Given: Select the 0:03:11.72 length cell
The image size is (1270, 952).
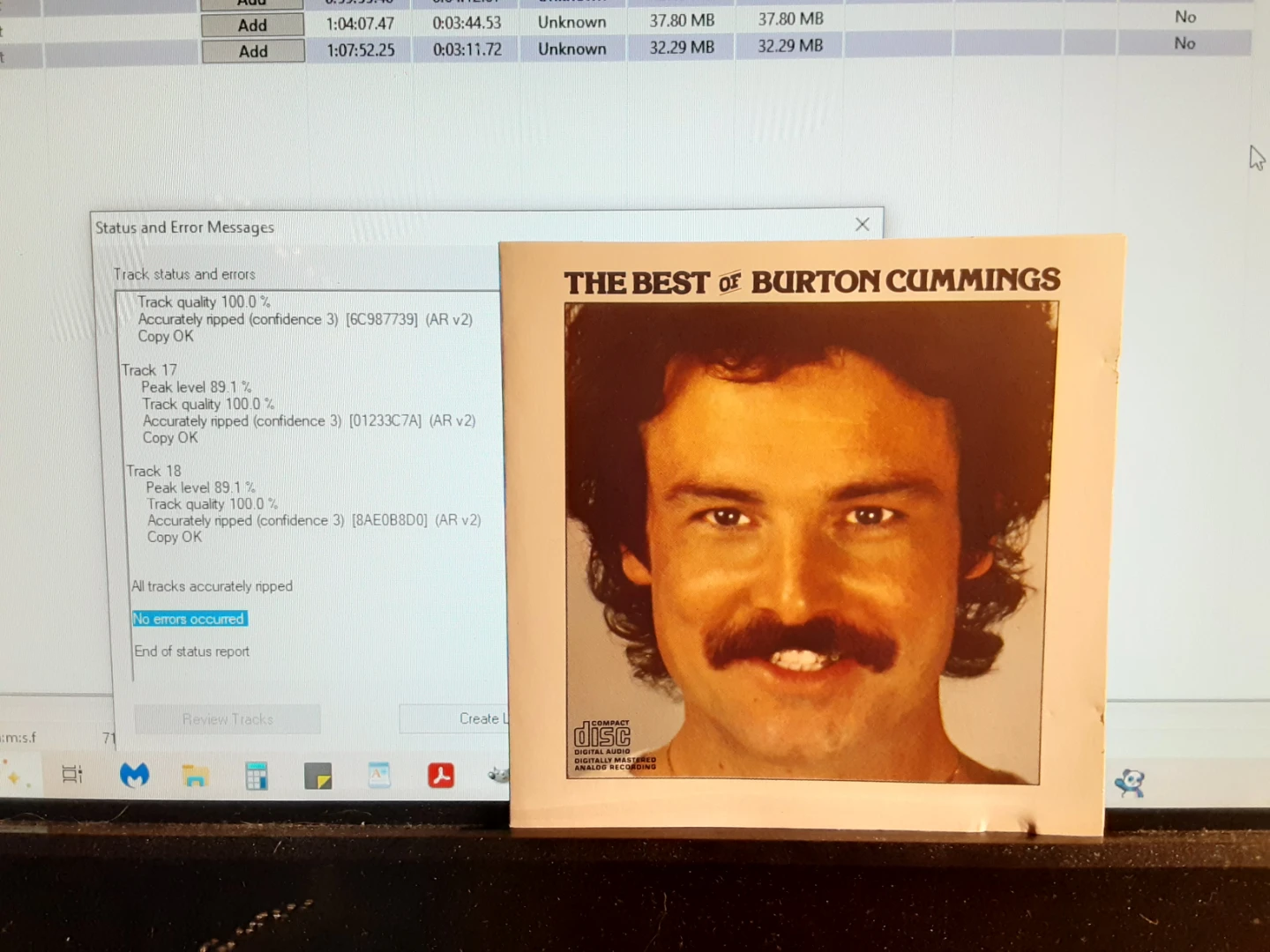Looking at the screenshot, I should pos(467,49).
